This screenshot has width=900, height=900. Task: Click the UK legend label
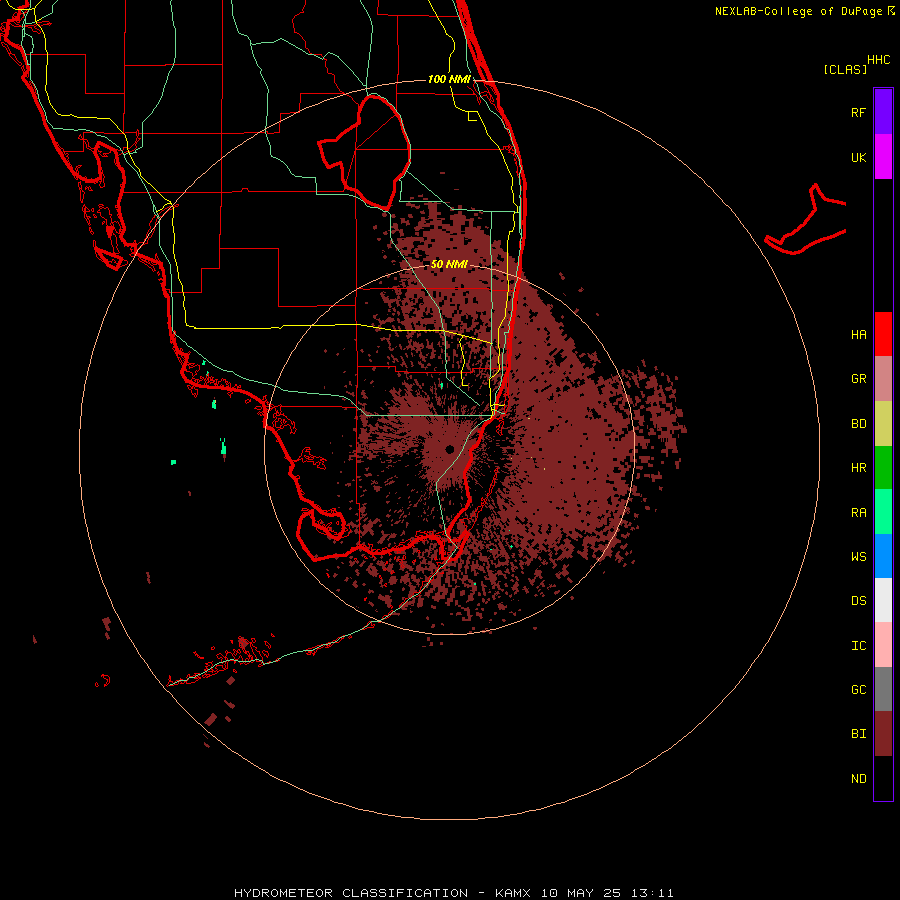click(x=858, y=157)
